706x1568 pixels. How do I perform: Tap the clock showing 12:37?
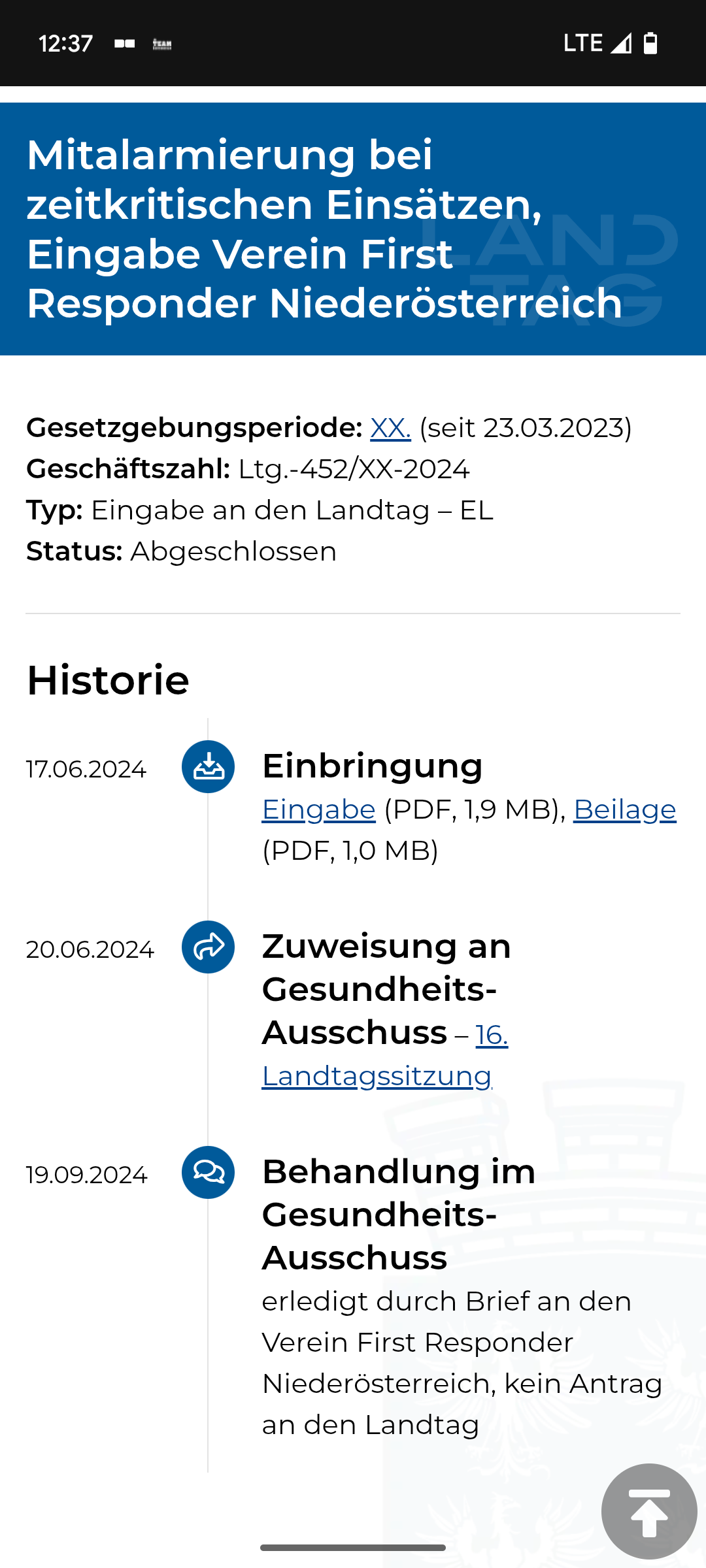point(65,44)
